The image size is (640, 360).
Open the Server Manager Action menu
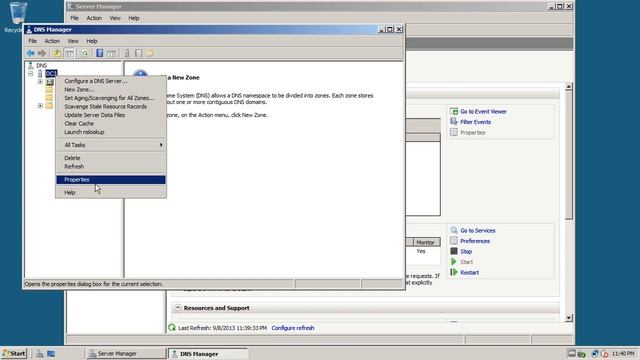[94, 18]
